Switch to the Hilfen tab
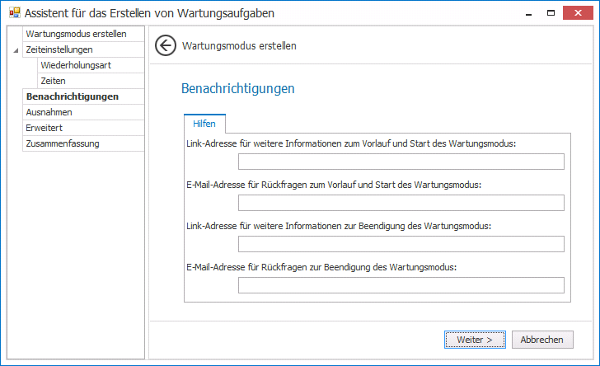 point(204,124)
